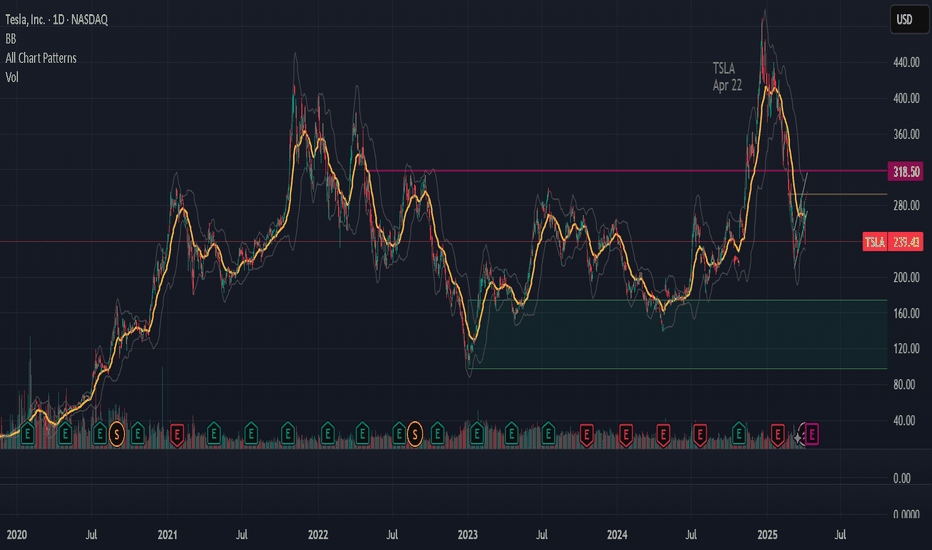Click the sparkle icon beside the magenta E

pyautogui.click(x=798, y=438)
